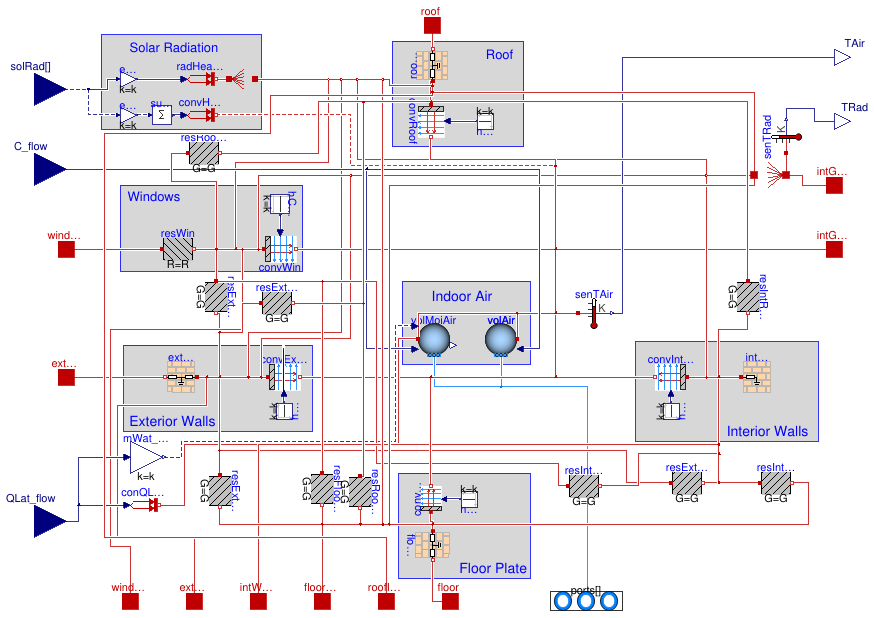Click the bottom wind... heat port

pyautogui.click(x=130, y=601)
